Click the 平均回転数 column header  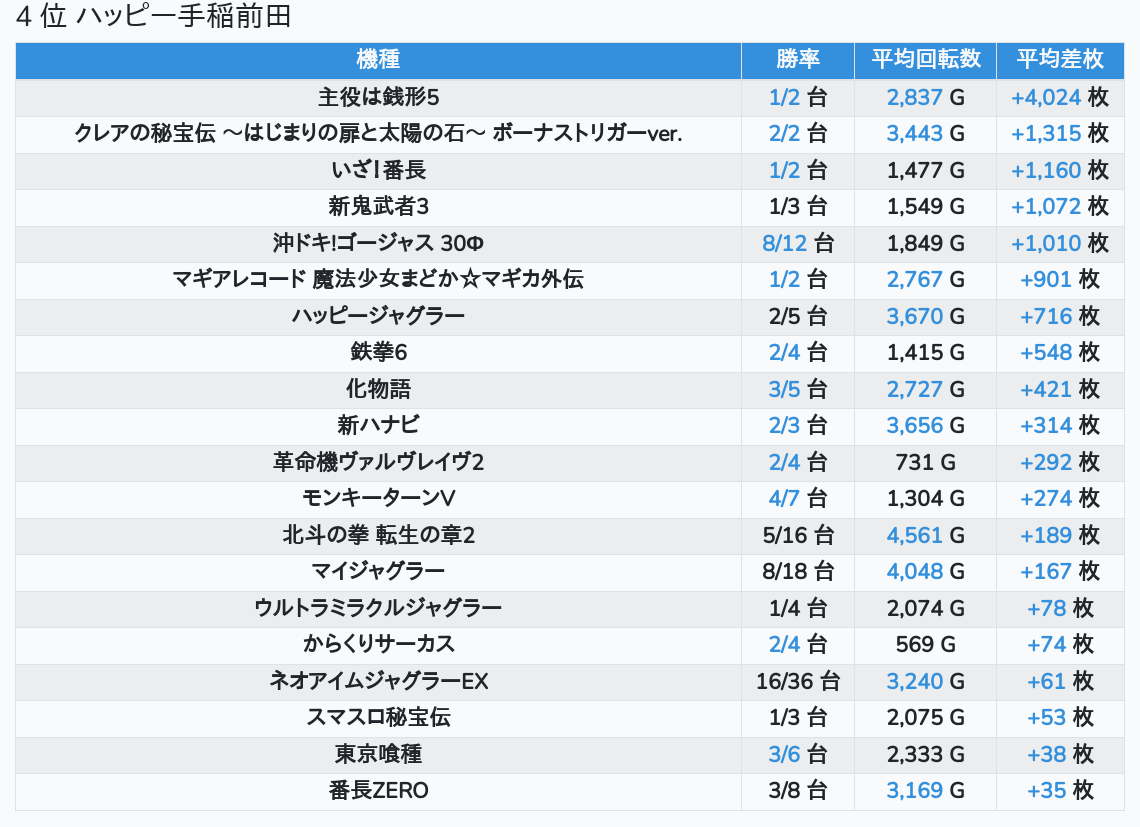925,59
